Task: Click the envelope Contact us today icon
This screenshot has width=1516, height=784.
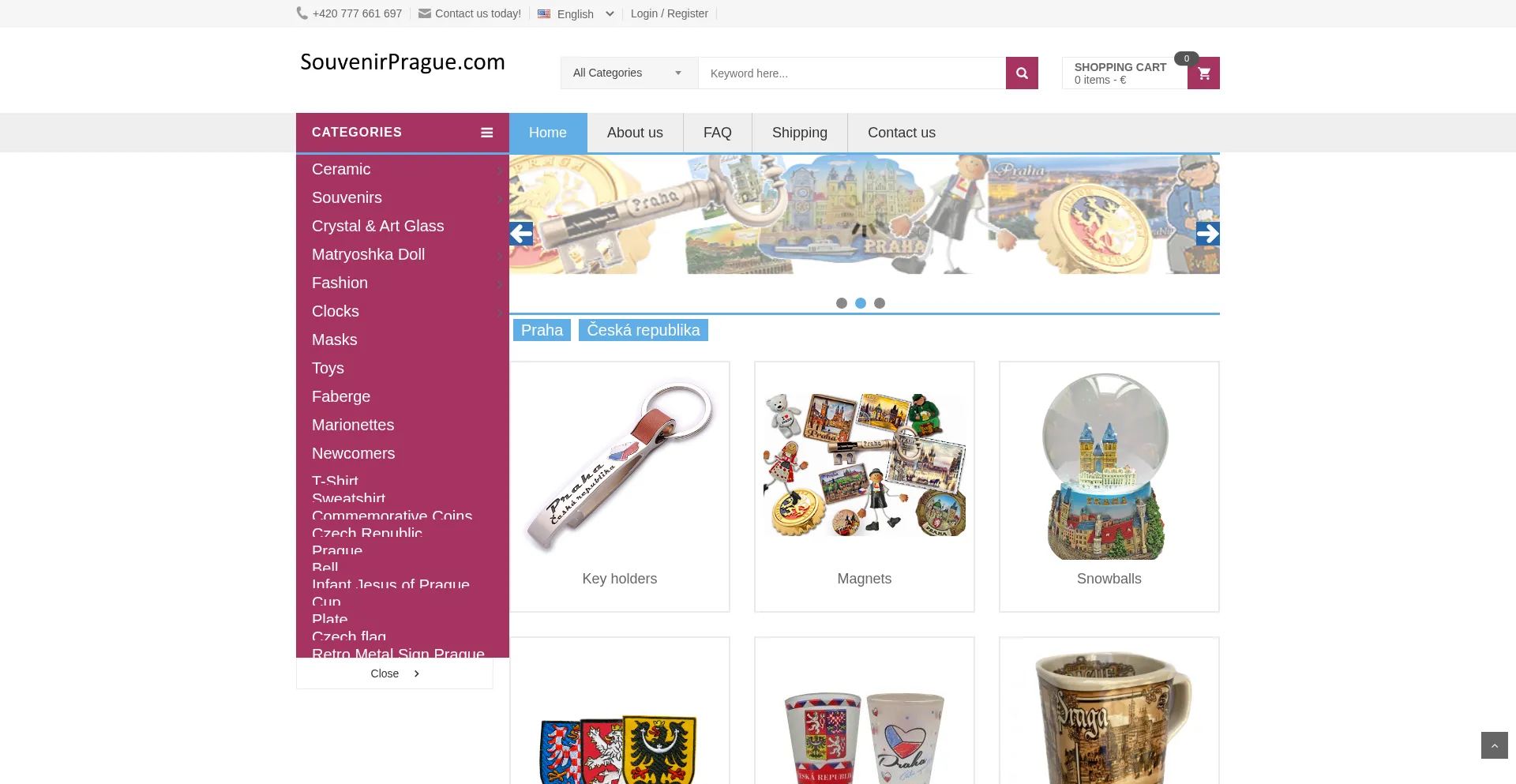Action: [425, 13]
